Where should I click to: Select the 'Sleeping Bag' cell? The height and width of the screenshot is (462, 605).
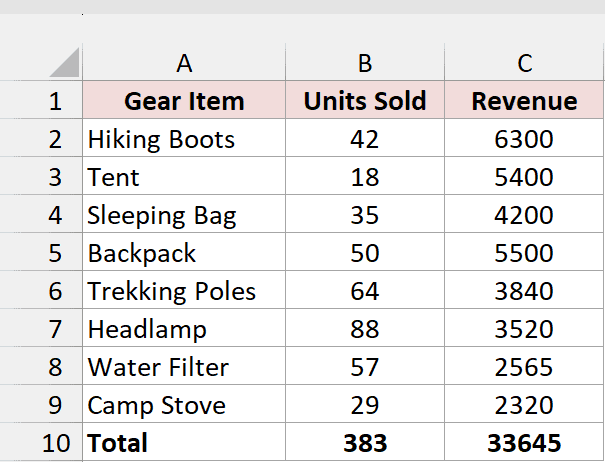click(184, 214)
